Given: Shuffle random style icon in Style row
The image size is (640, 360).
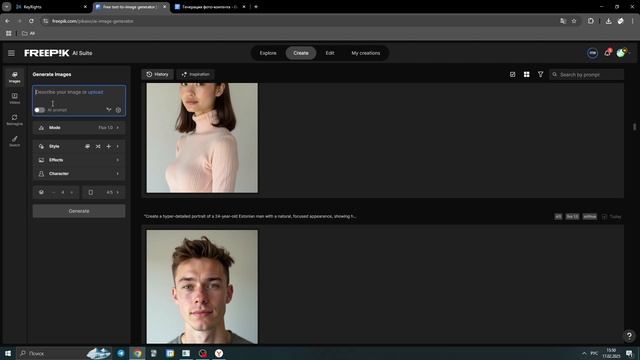Looking at the screenshot, I should click(98, 146).
